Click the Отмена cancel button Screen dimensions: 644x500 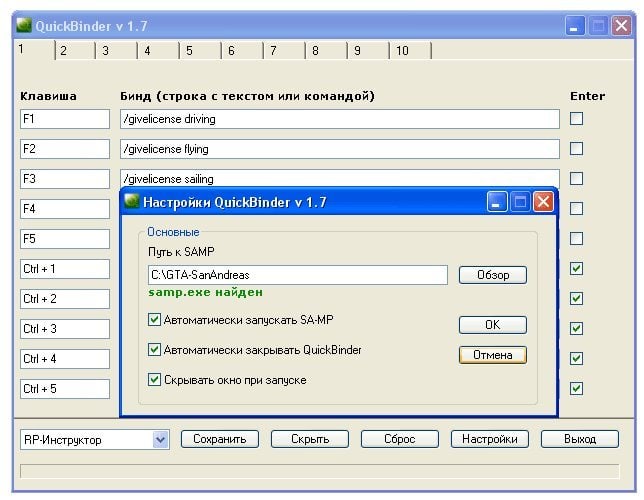tap(493, 355)
